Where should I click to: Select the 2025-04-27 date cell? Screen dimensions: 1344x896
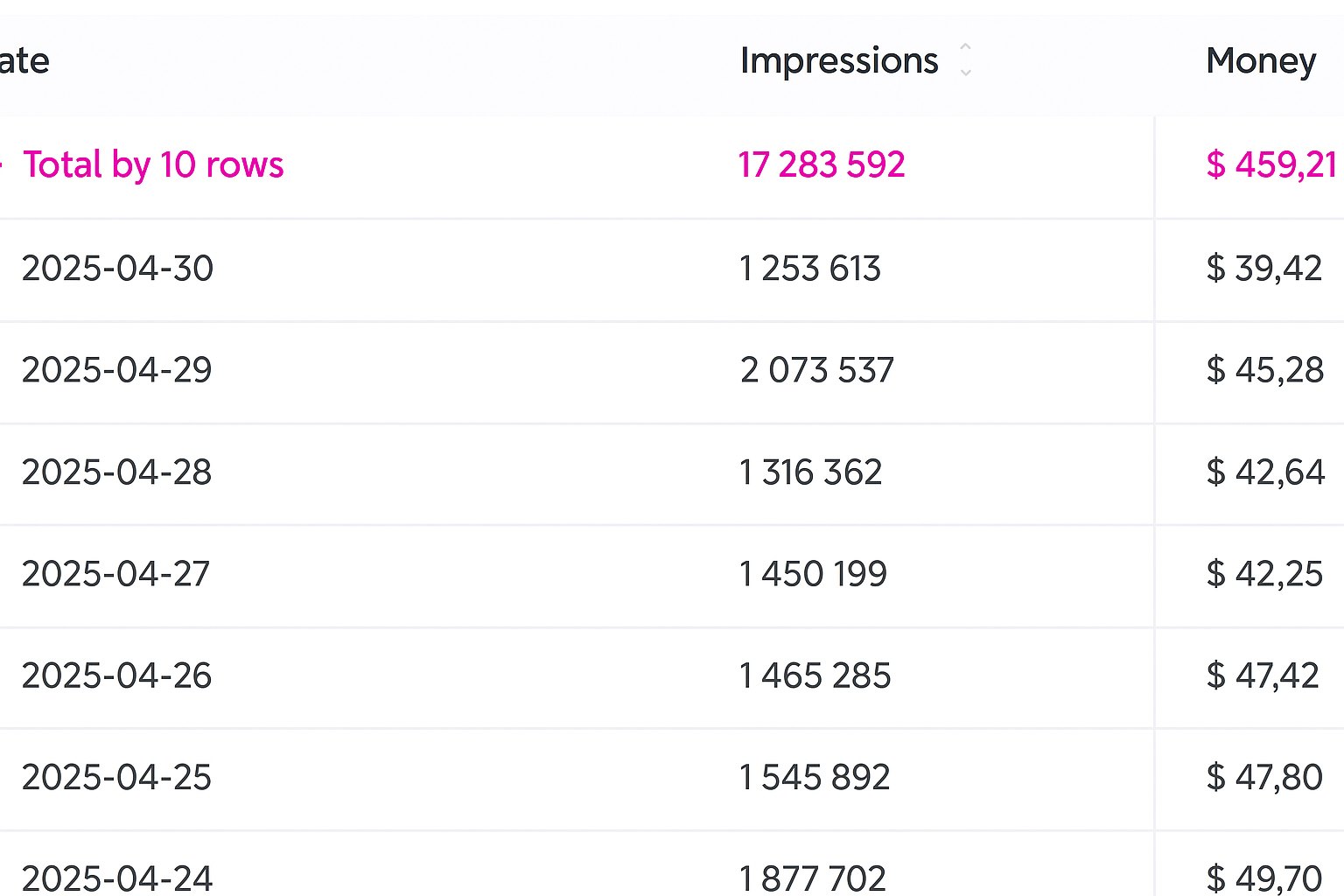116,574
